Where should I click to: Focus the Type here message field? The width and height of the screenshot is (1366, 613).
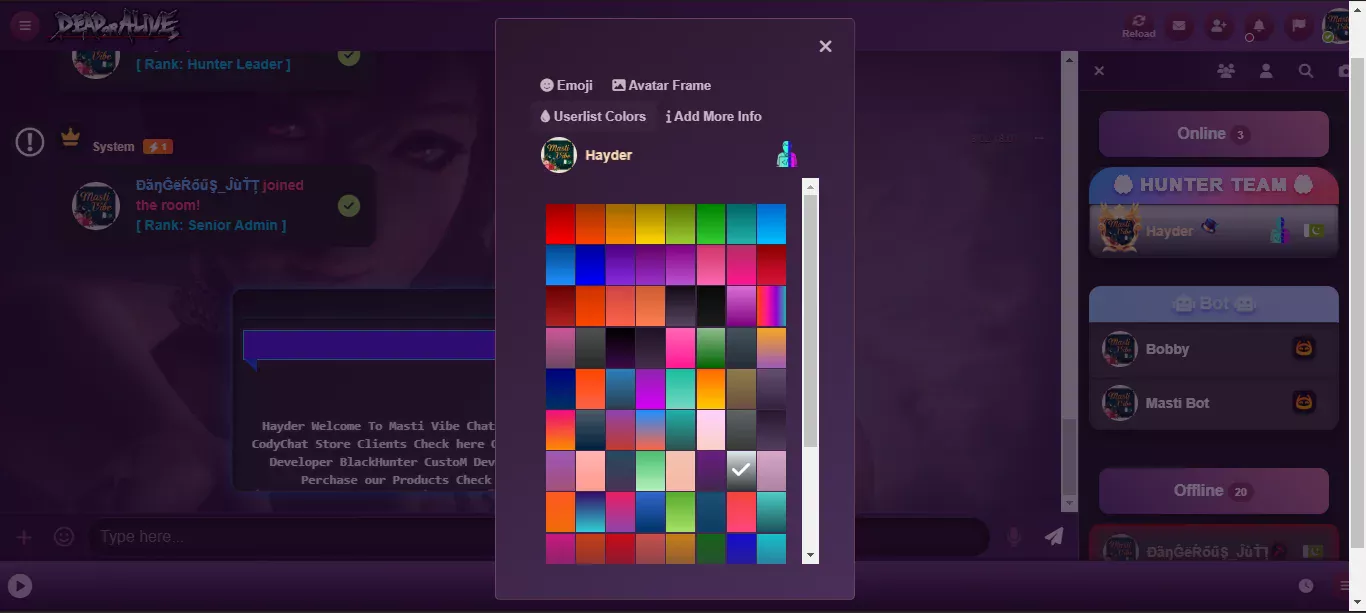(x=540, y=537)
